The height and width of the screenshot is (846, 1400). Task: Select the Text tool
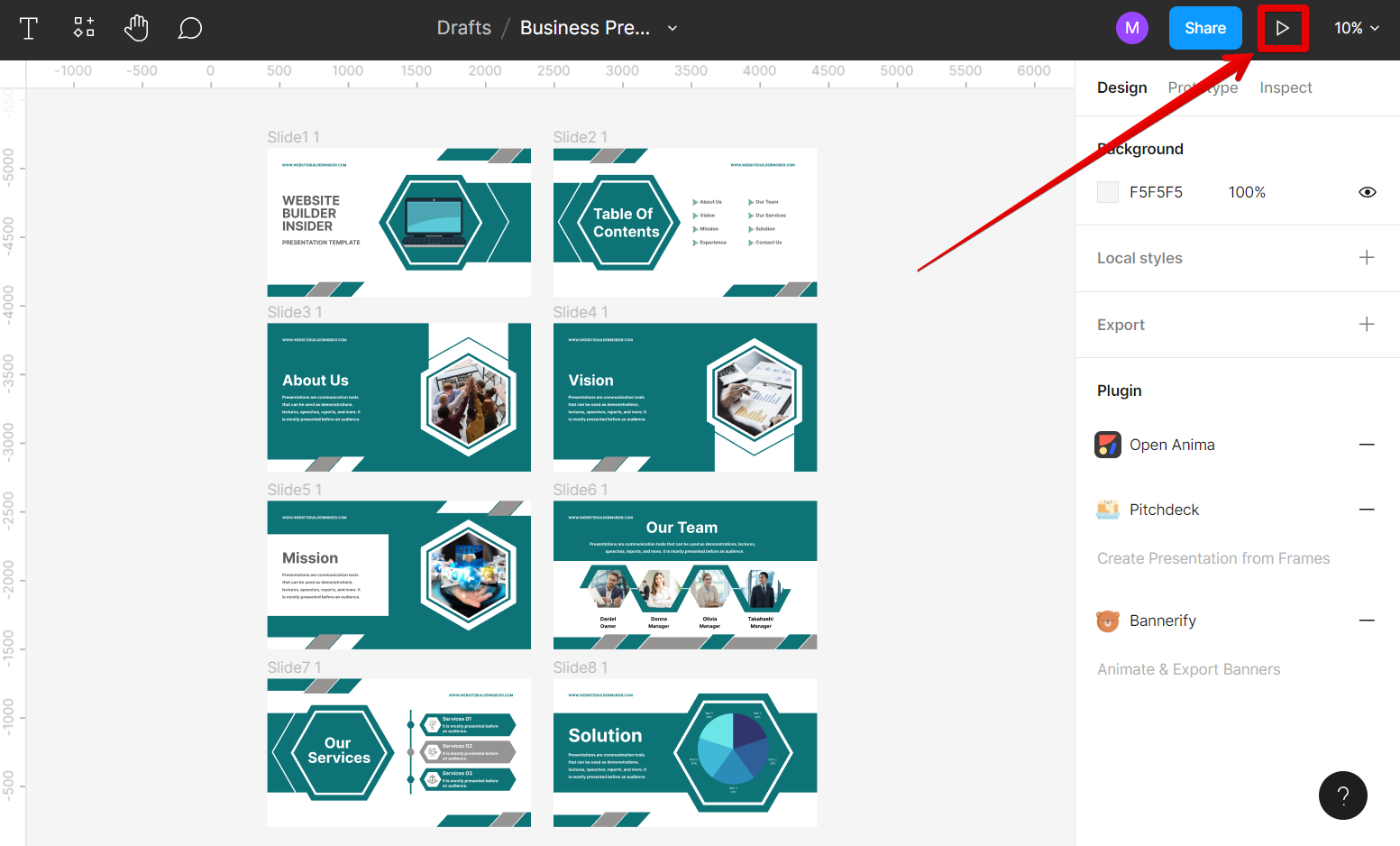28,28
